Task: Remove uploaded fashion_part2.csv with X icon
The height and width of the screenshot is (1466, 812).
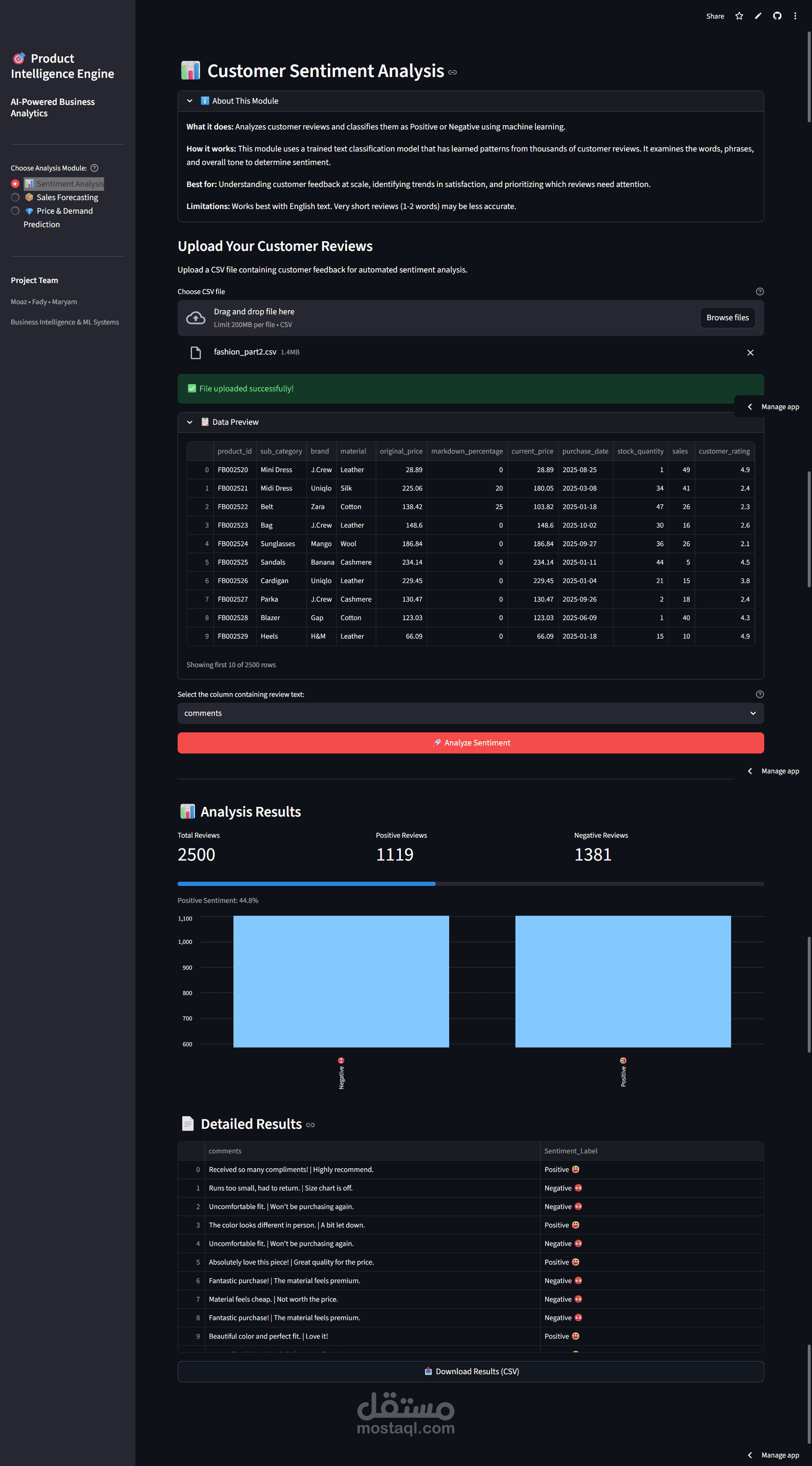Action: 750,353
